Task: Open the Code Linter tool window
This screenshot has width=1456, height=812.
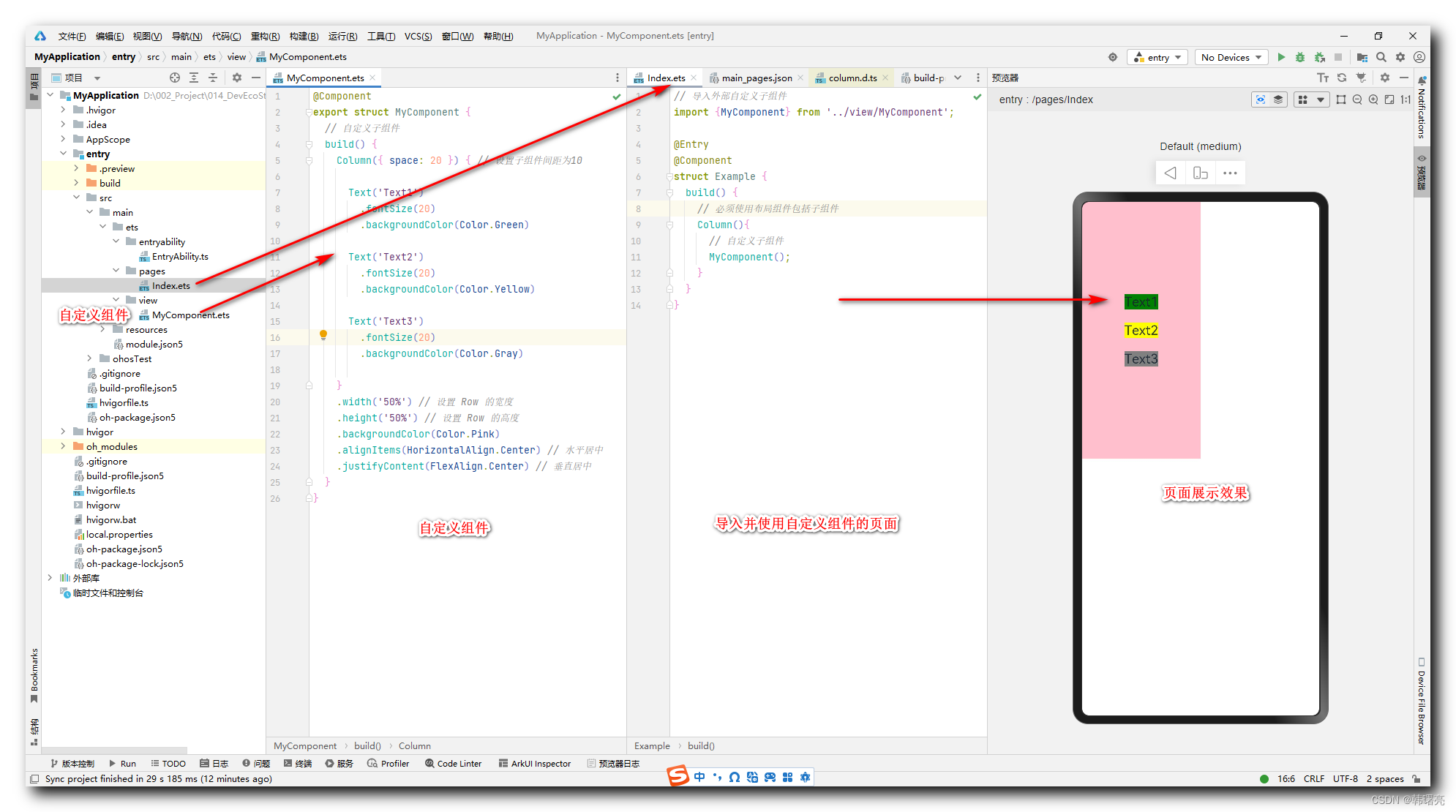Action: click(x=453, y=763)
